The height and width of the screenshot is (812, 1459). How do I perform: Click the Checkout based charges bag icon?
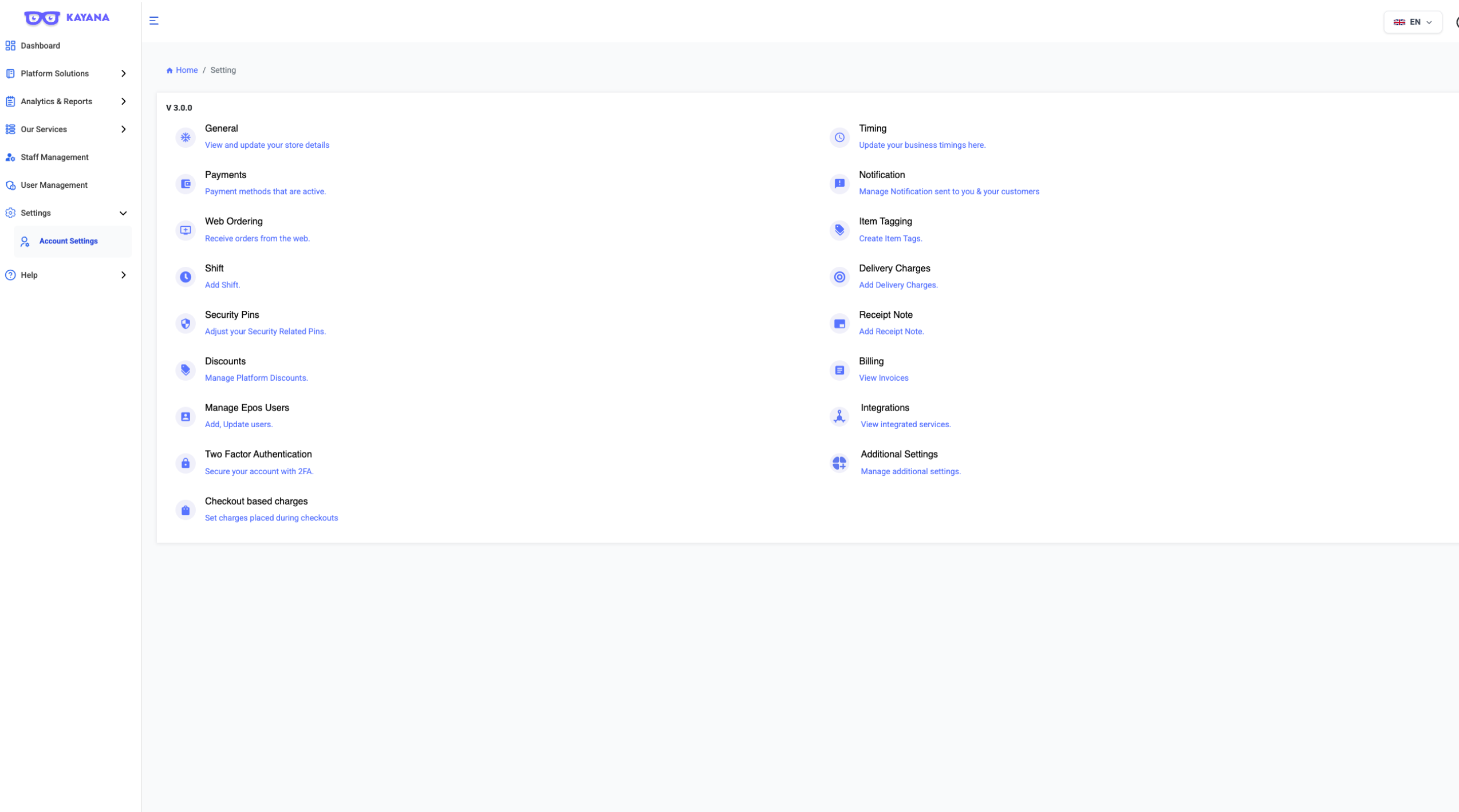[186, 510]
